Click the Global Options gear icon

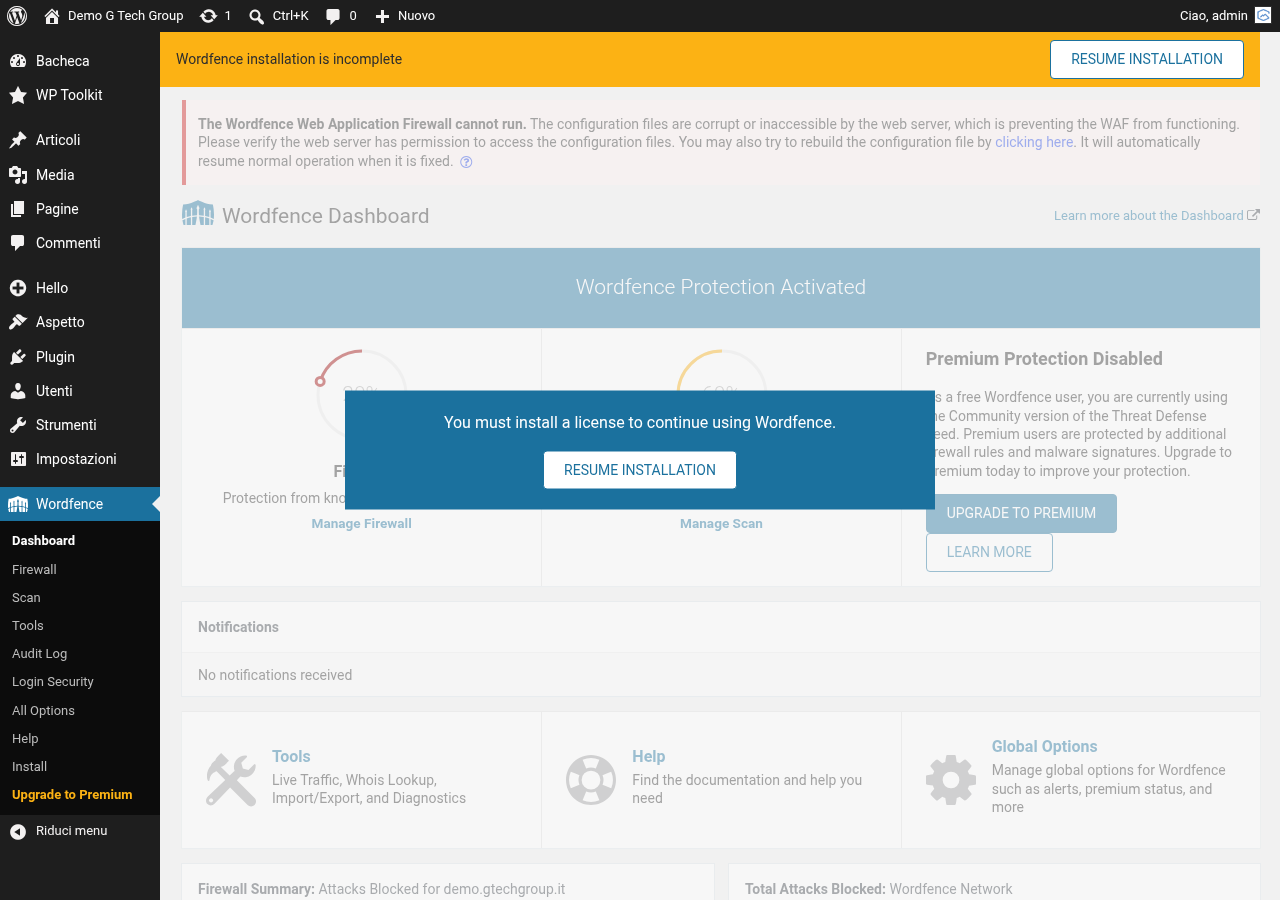click(x=951, y=780)
